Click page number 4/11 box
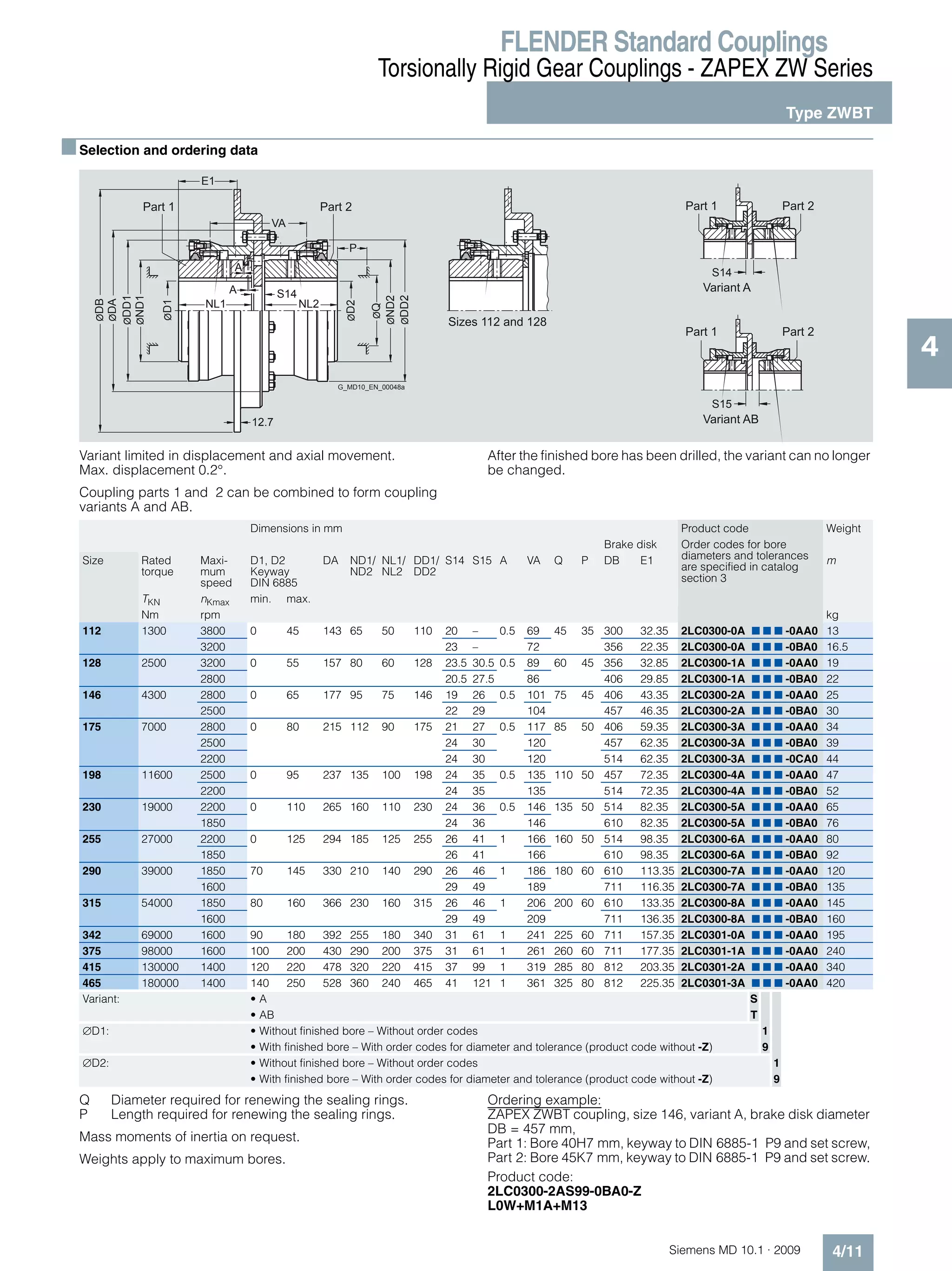 tap(847, 1251)
